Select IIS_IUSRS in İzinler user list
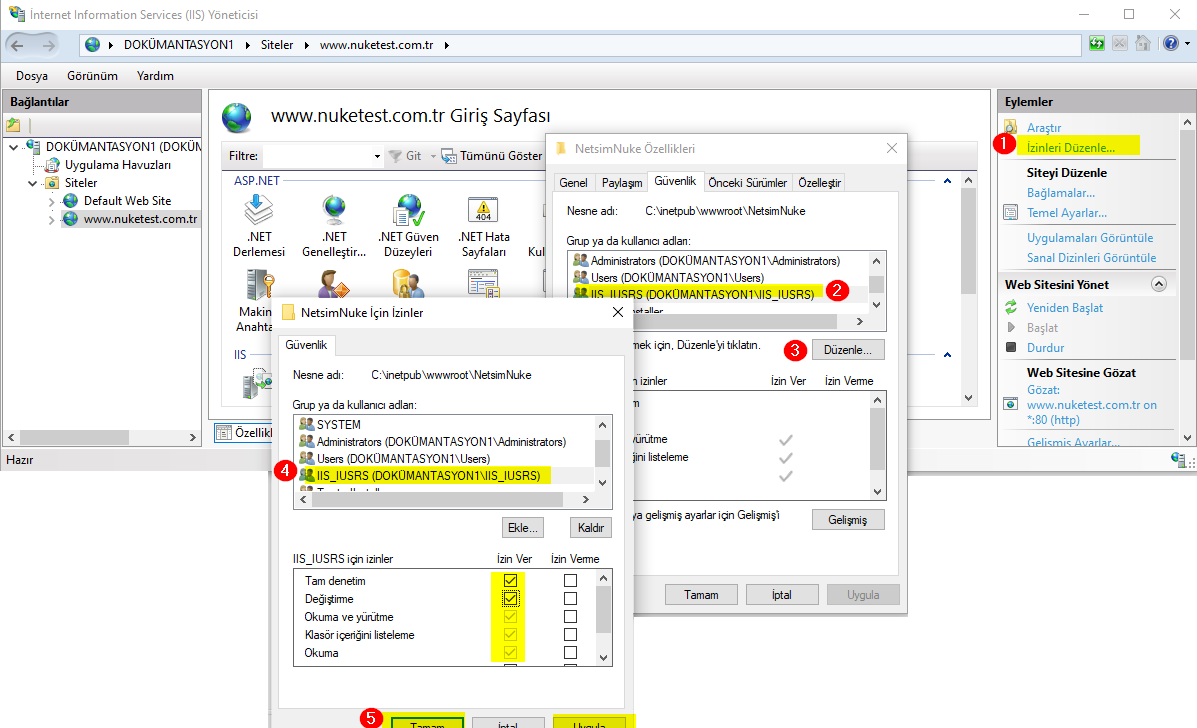 tap(428, 475)
